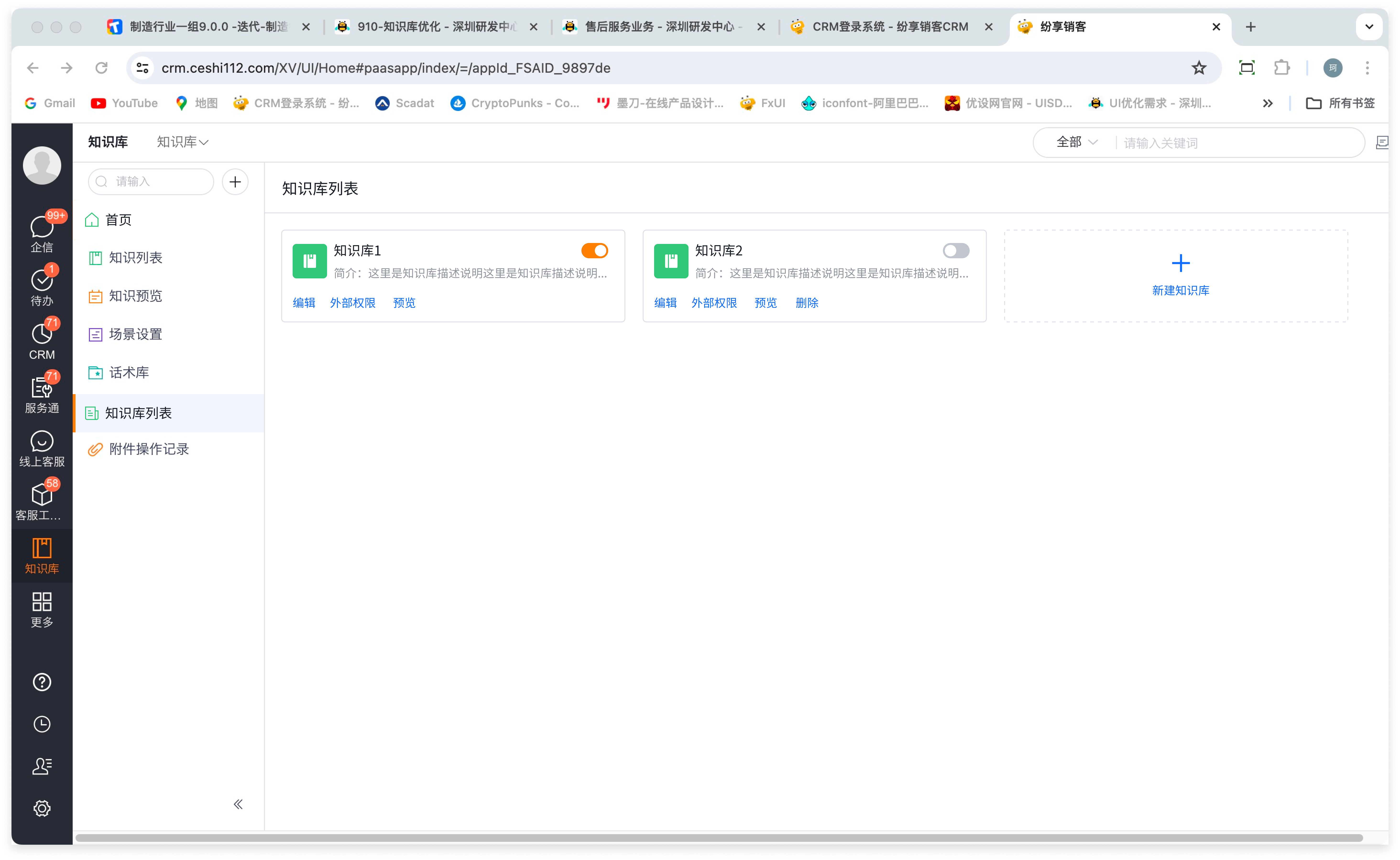Click the browser address bar URL
The width and height of the screenshot is (1400, 860).
(x=386, y=68)
